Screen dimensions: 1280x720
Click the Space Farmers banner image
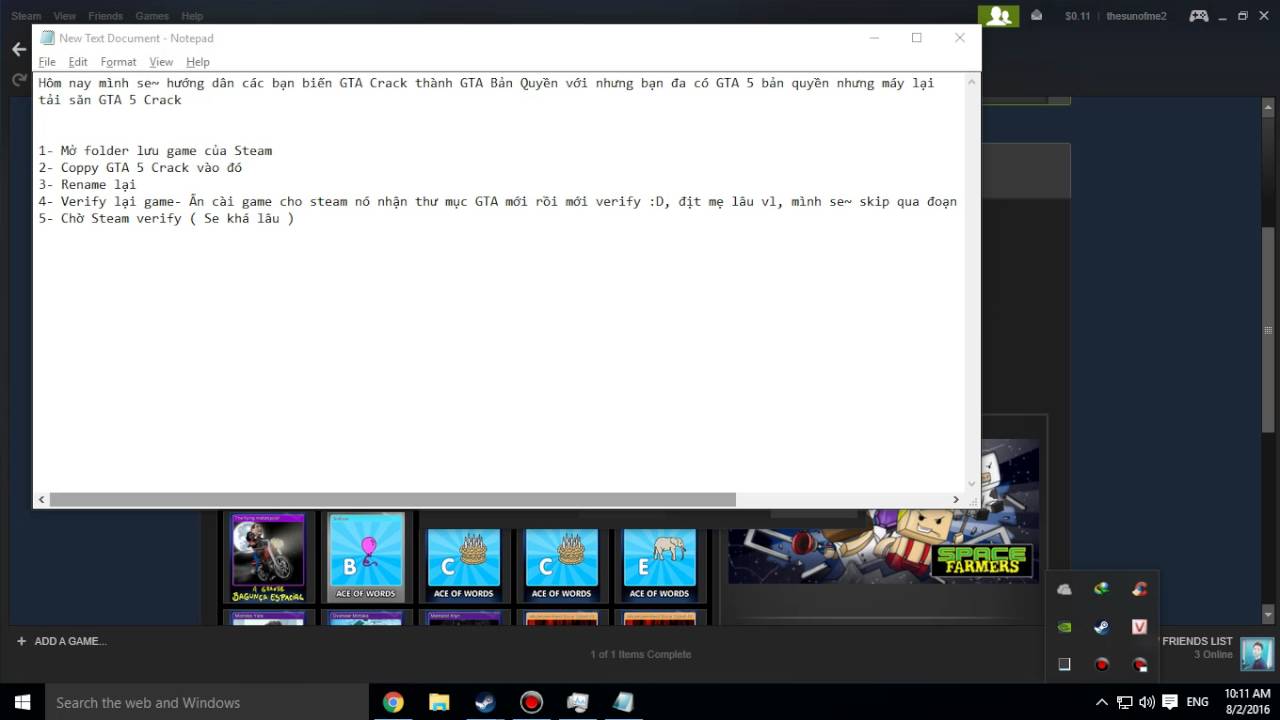pyautogui.click(x=883, y=511)
